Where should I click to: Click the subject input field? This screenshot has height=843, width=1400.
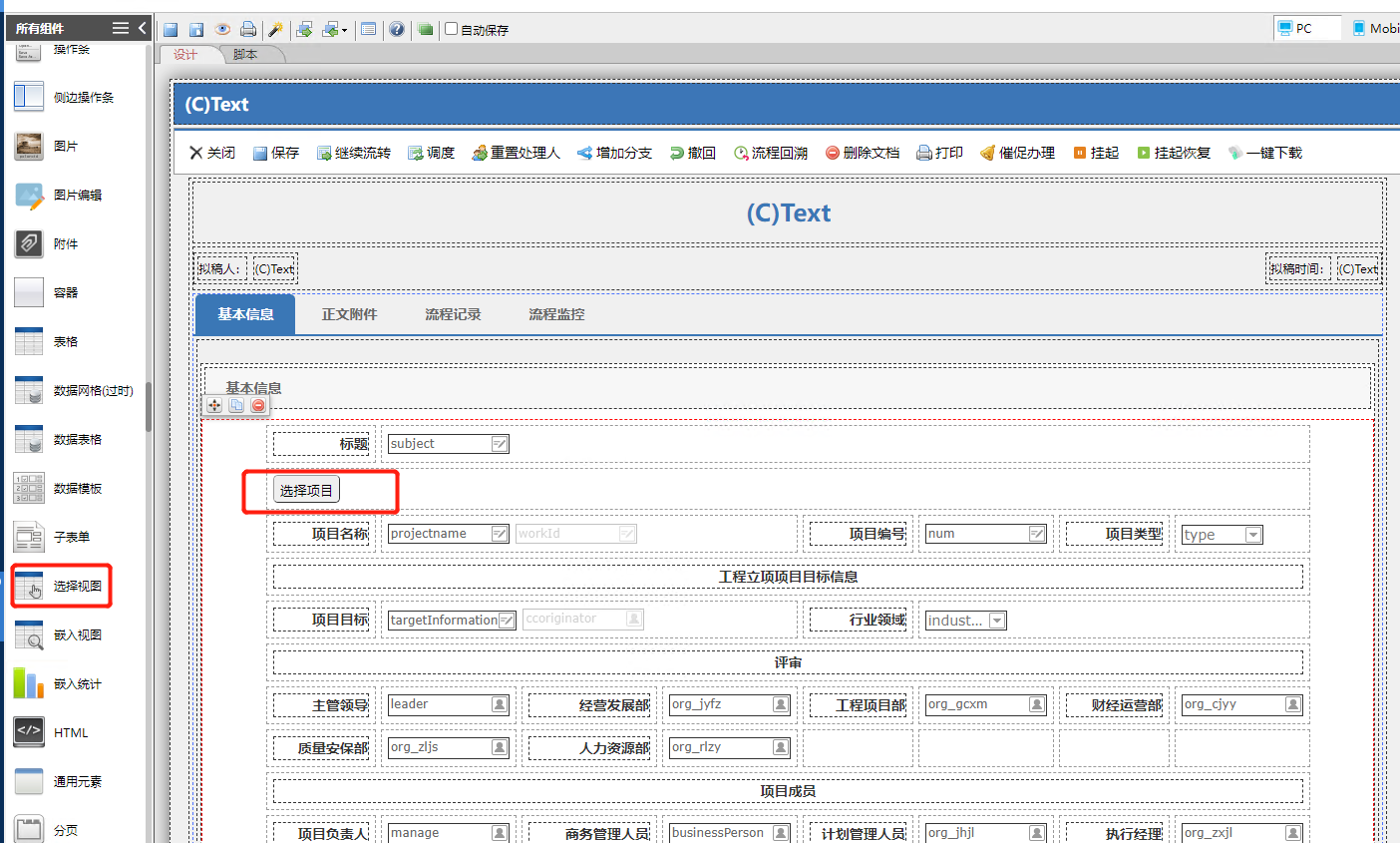point(440,444)
